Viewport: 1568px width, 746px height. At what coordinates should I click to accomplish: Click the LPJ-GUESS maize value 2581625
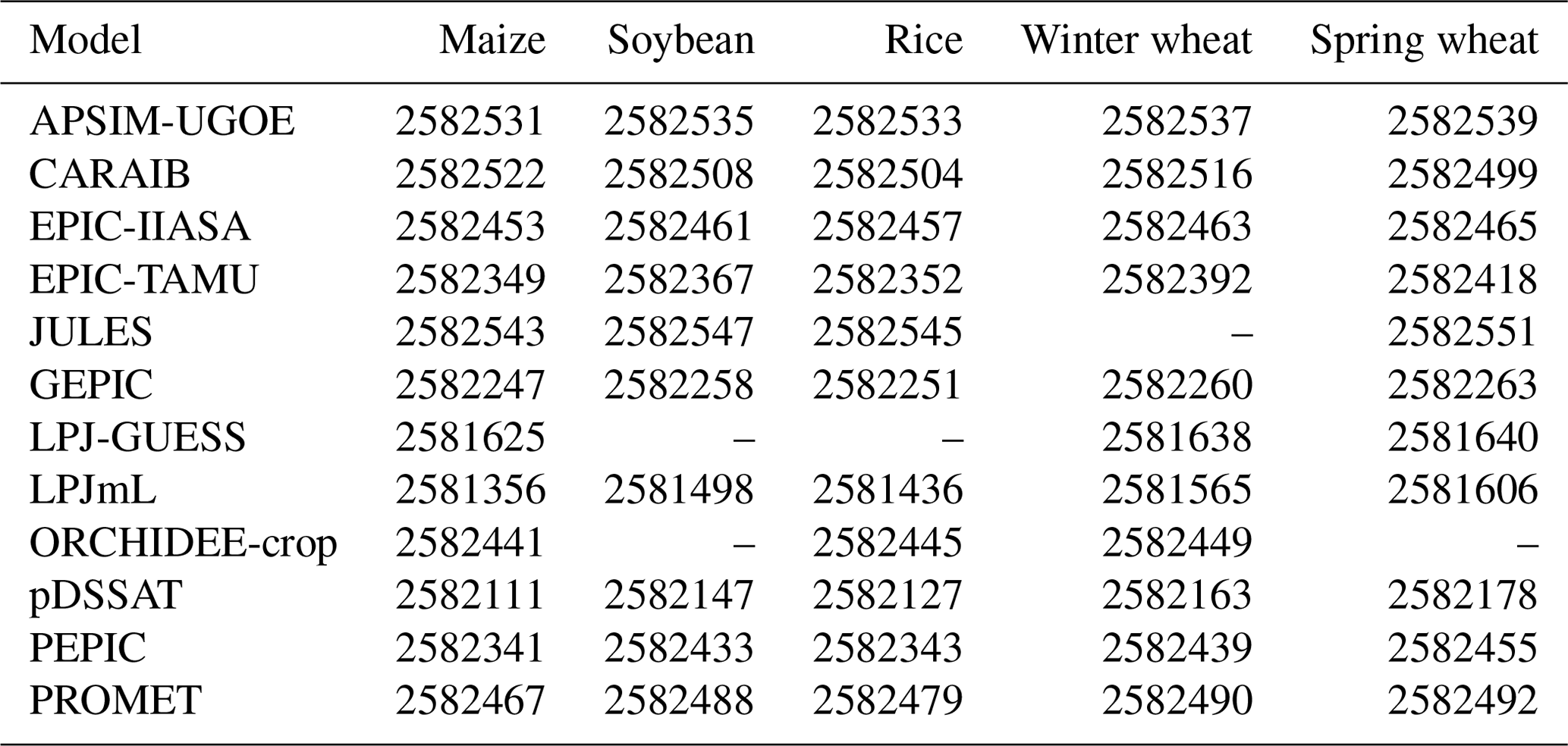470,437
